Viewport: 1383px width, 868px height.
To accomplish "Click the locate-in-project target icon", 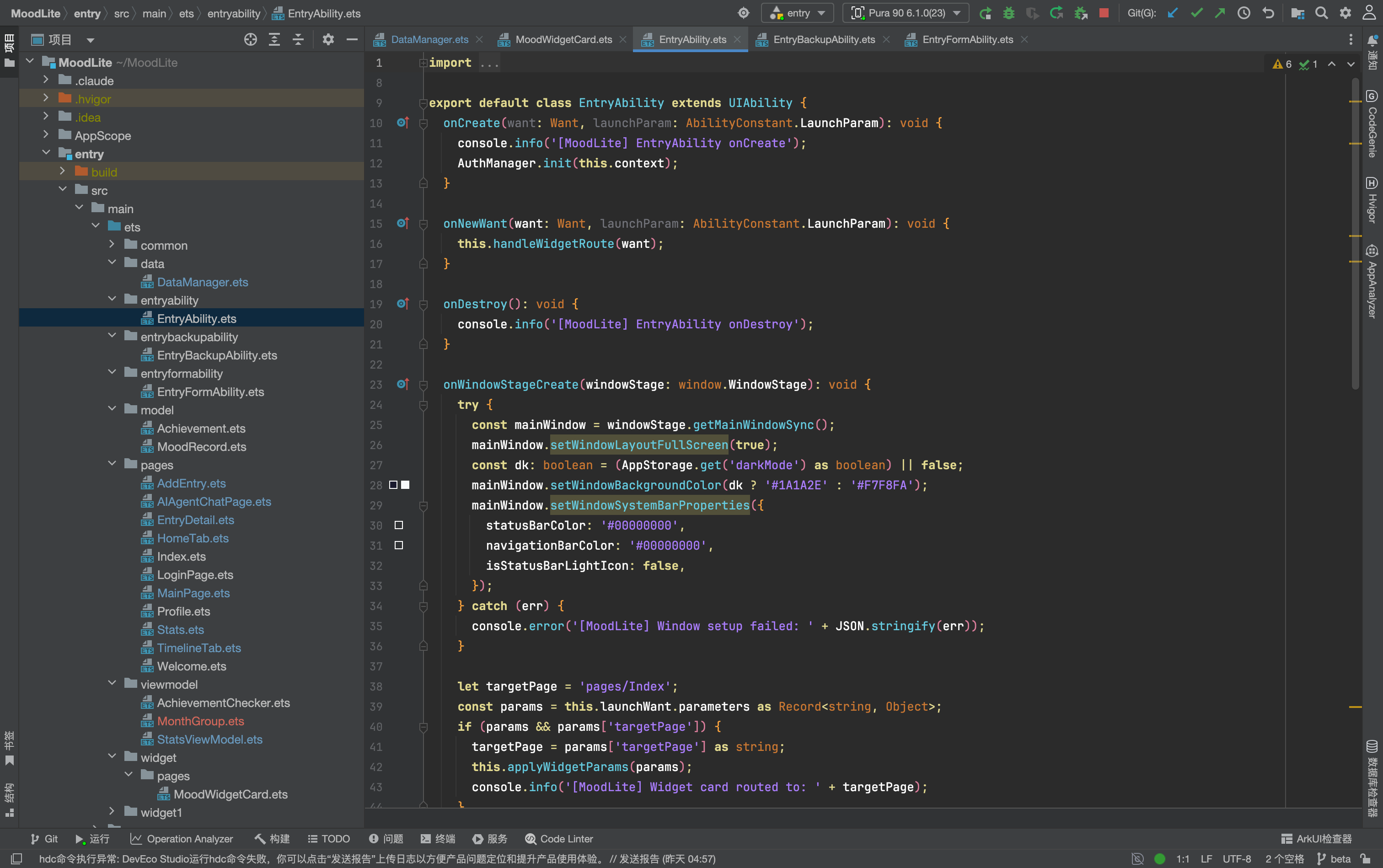I will point(250,40).
